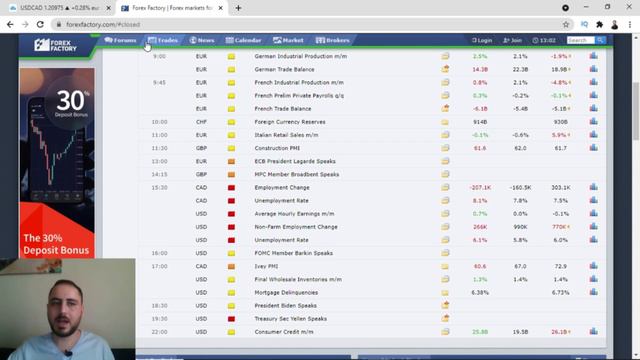Click the browser address bar
640x360 pixels.
tap(310, 24)
